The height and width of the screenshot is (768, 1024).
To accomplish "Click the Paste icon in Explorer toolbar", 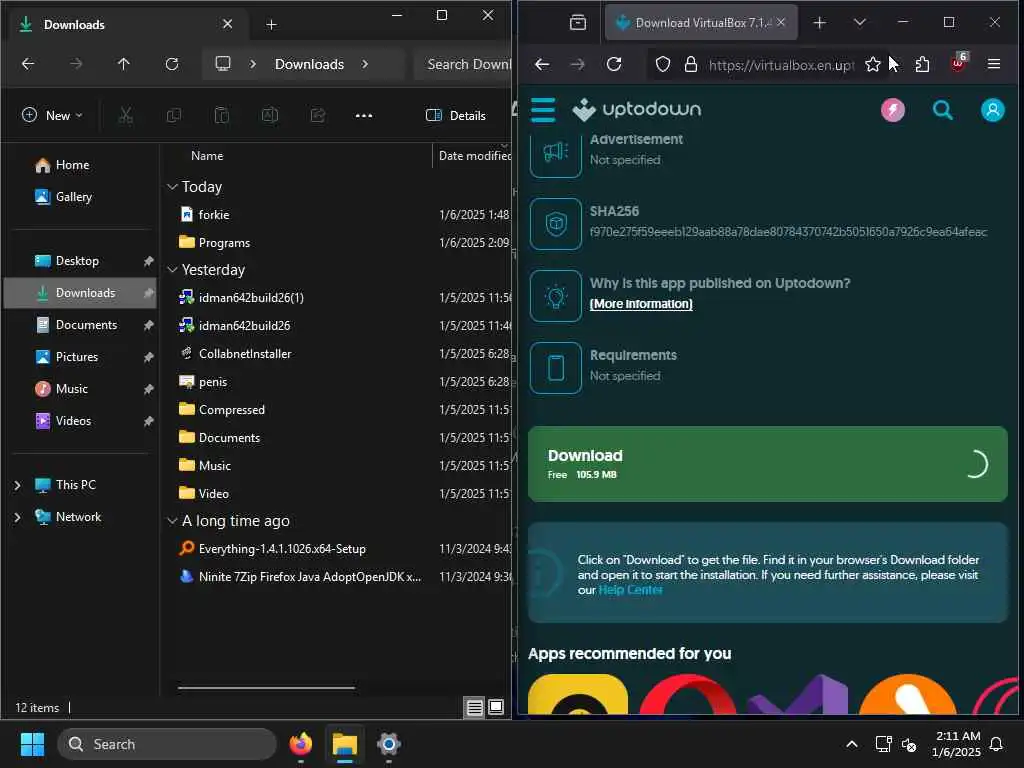I will point(221,116).
